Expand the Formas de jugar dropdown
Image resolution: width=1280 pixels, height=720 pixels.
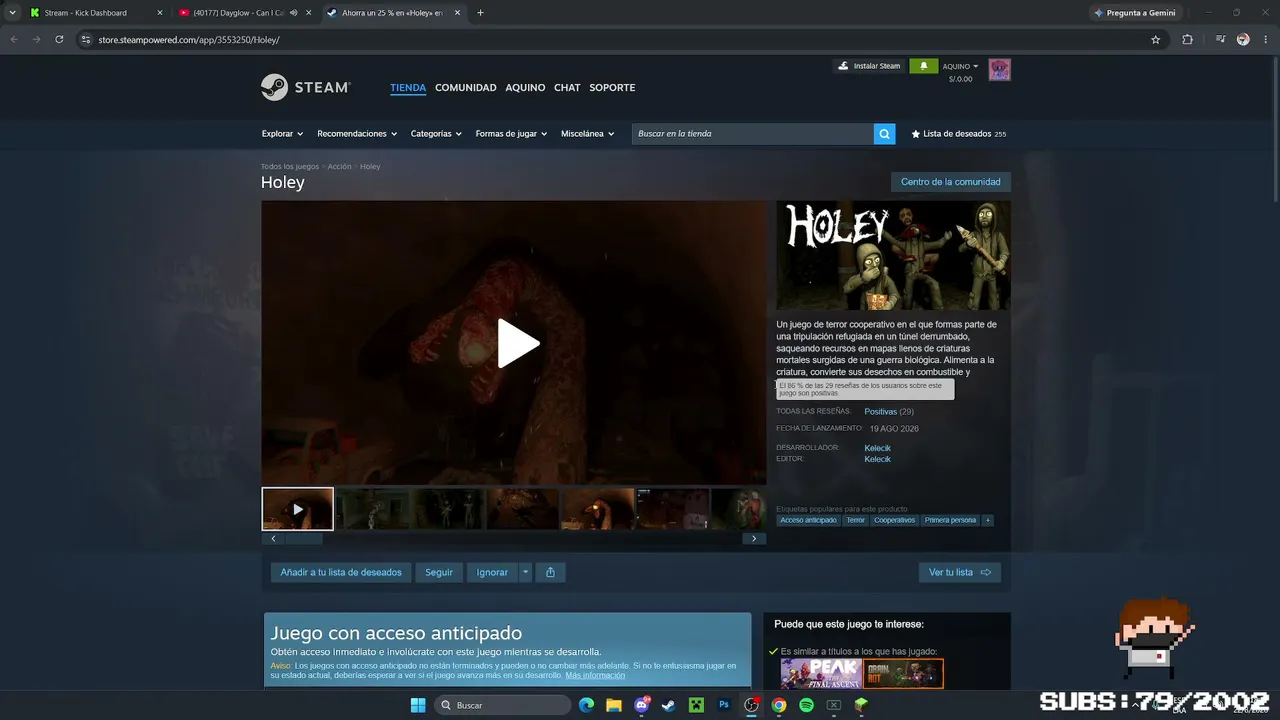(511, 134)
